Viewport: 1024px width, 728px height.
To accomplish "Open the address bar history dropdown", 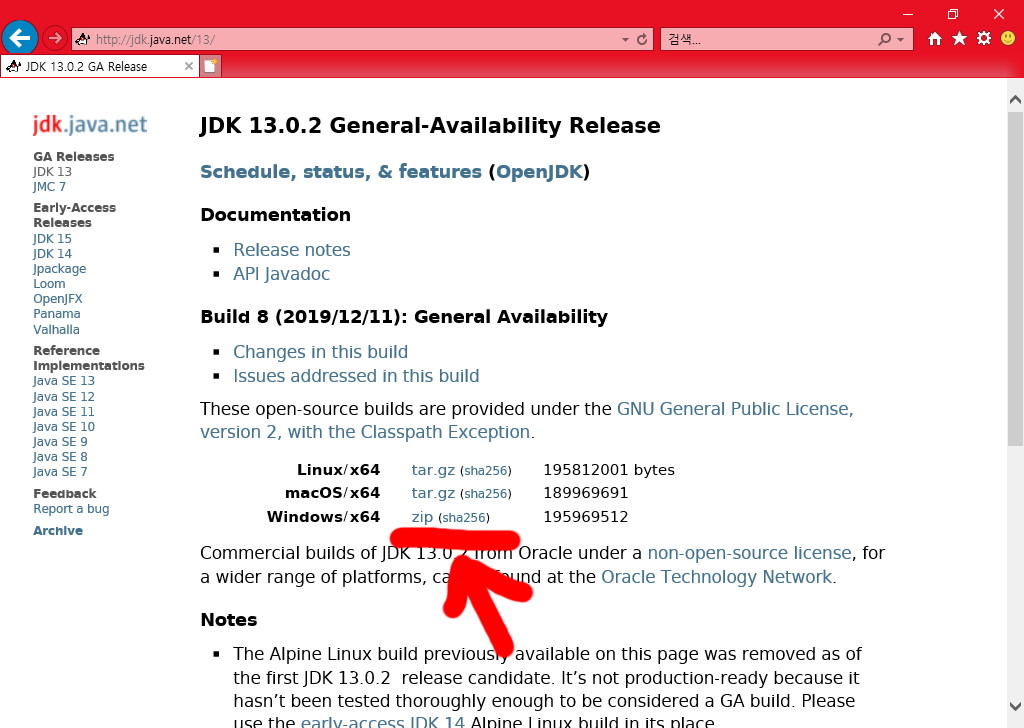I will pos(625,40).
